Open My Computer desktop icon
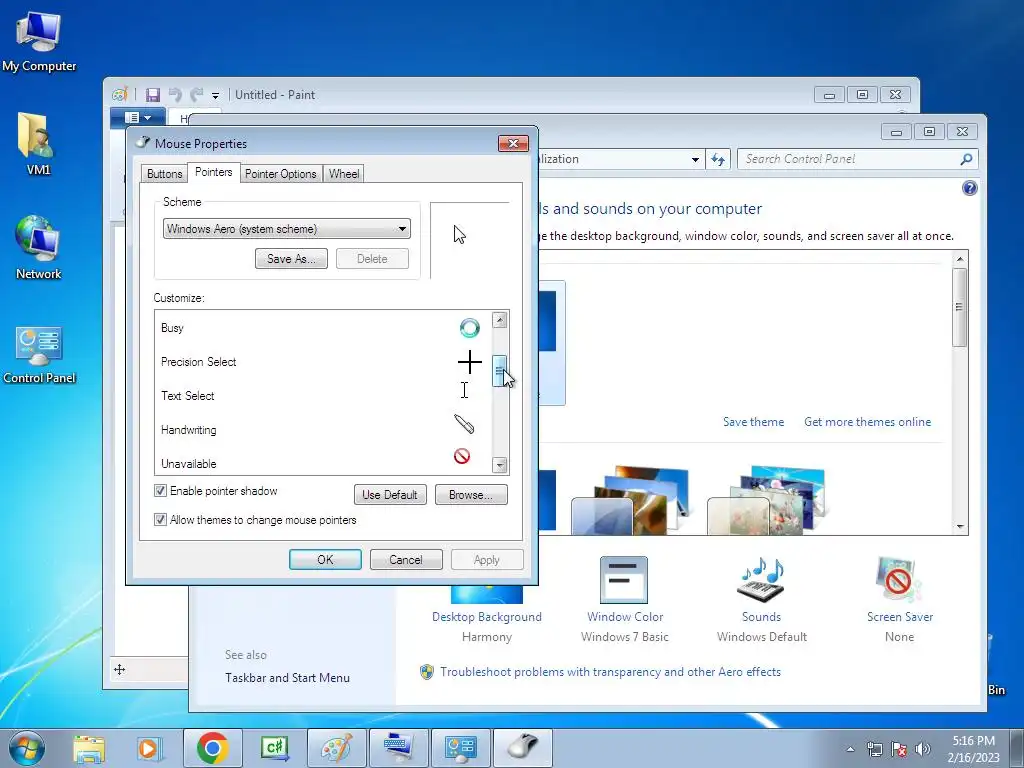The width and height of the screenshot is (1024, 768). pyautogui.click(x=39, y=40)
